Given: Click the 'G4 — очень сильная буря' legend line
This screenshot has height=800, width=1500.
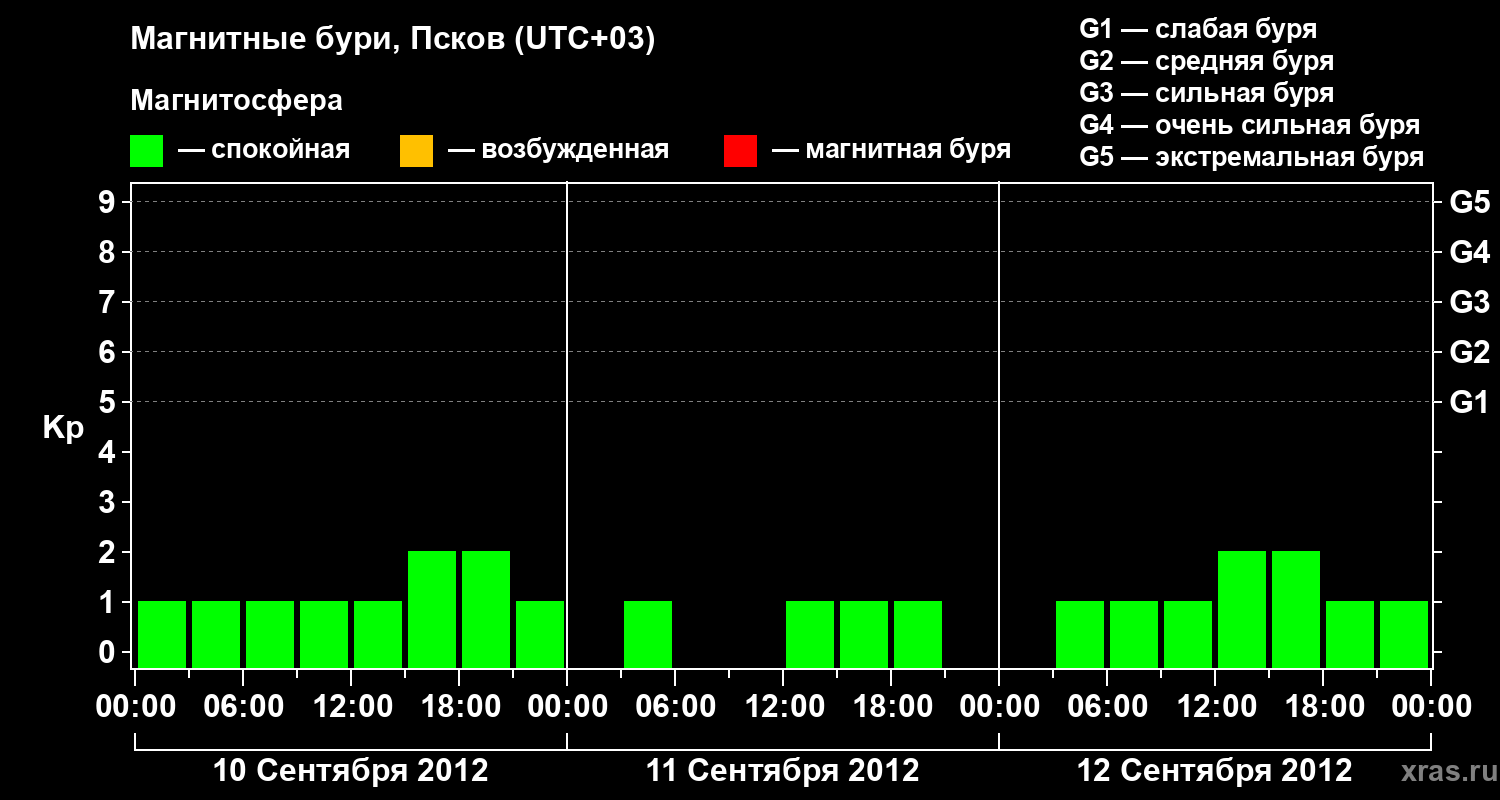Looking at the screenshot, I should [1249, 125].
